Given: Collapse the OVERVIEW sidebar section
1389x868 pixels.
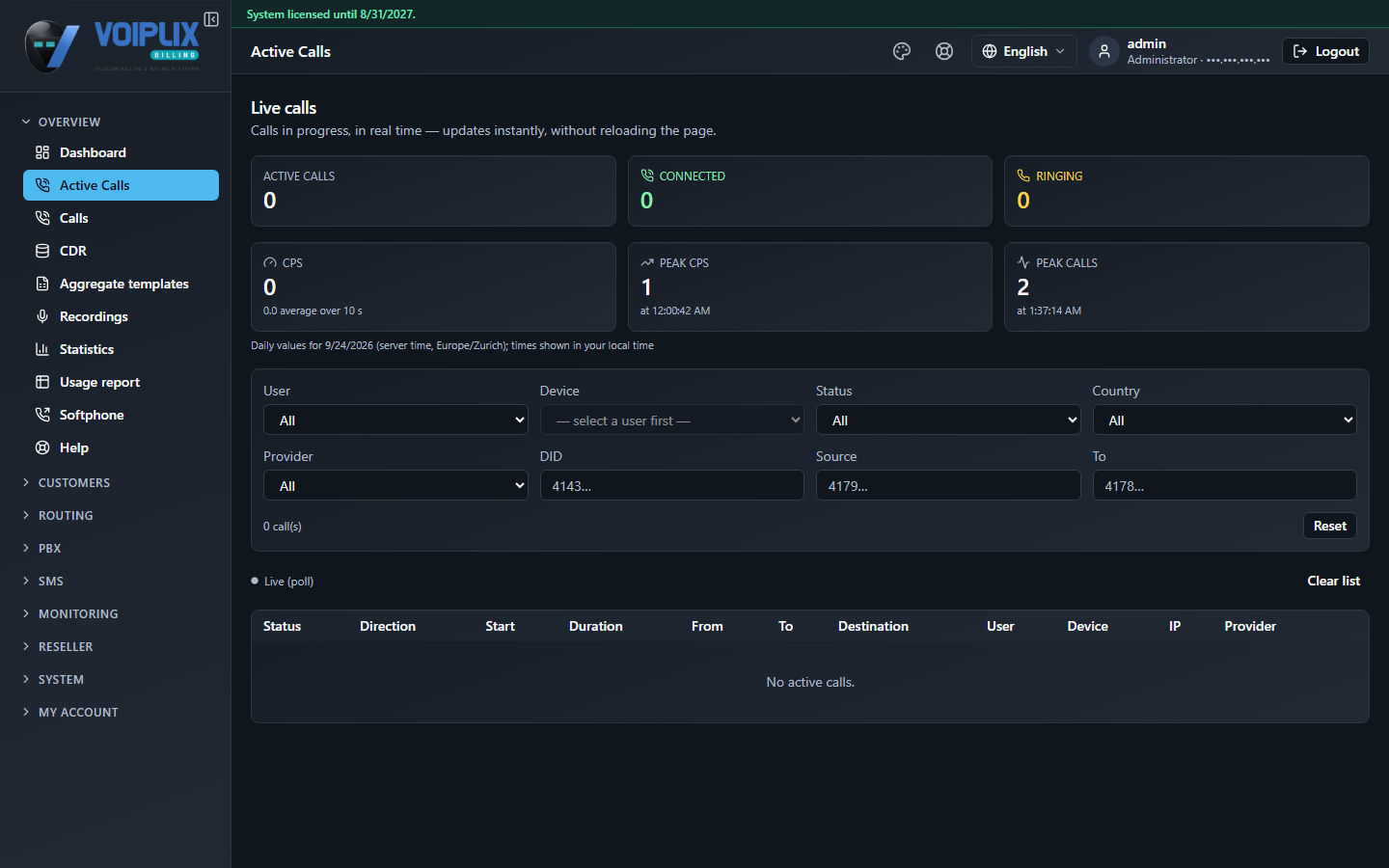Looking at the screenshot, I should [x=69, y=122].
